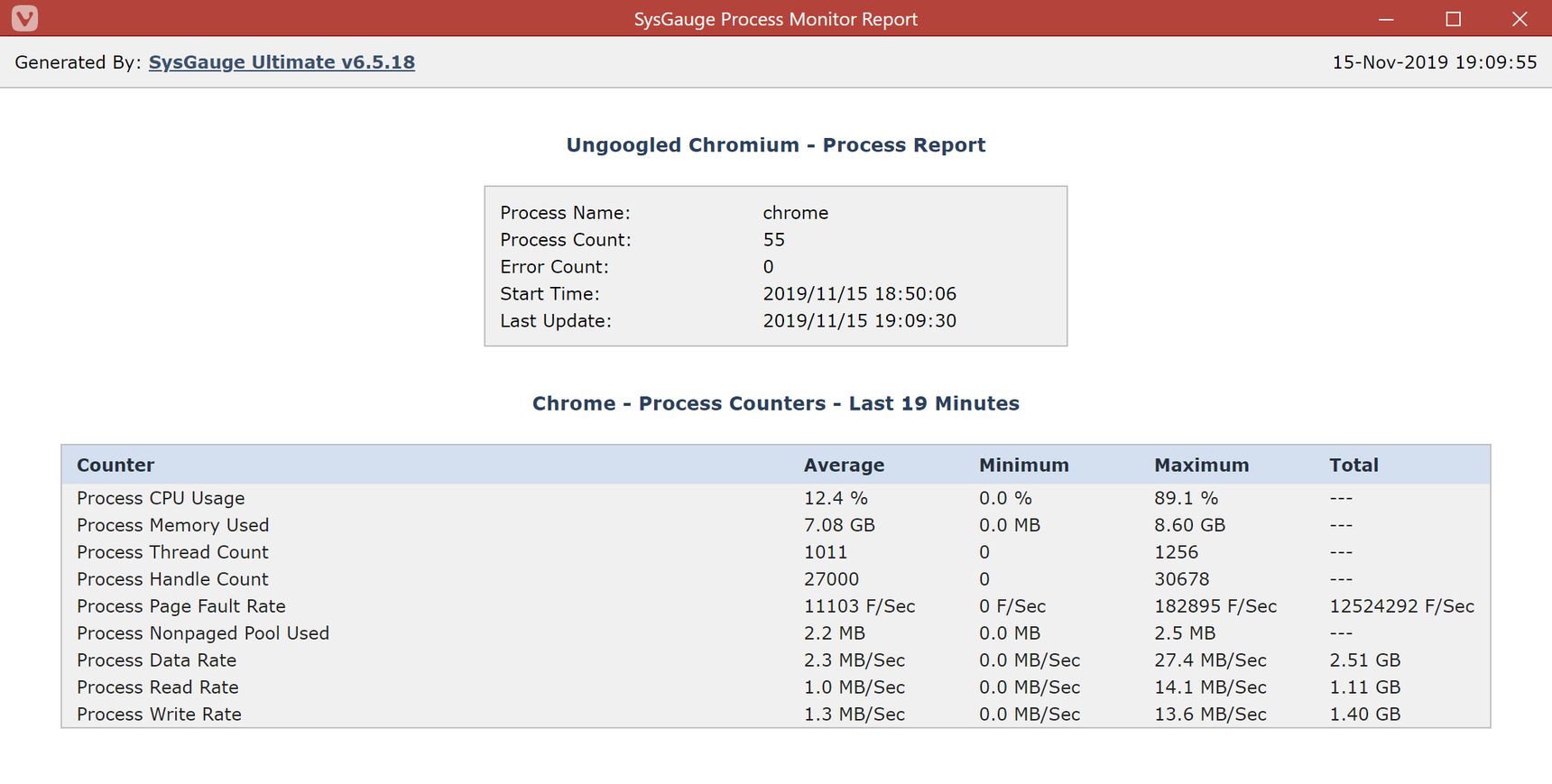Click read rate total 1.11 GB
This screenshot has height=784, width=1552.
[x=1364, y=687]
